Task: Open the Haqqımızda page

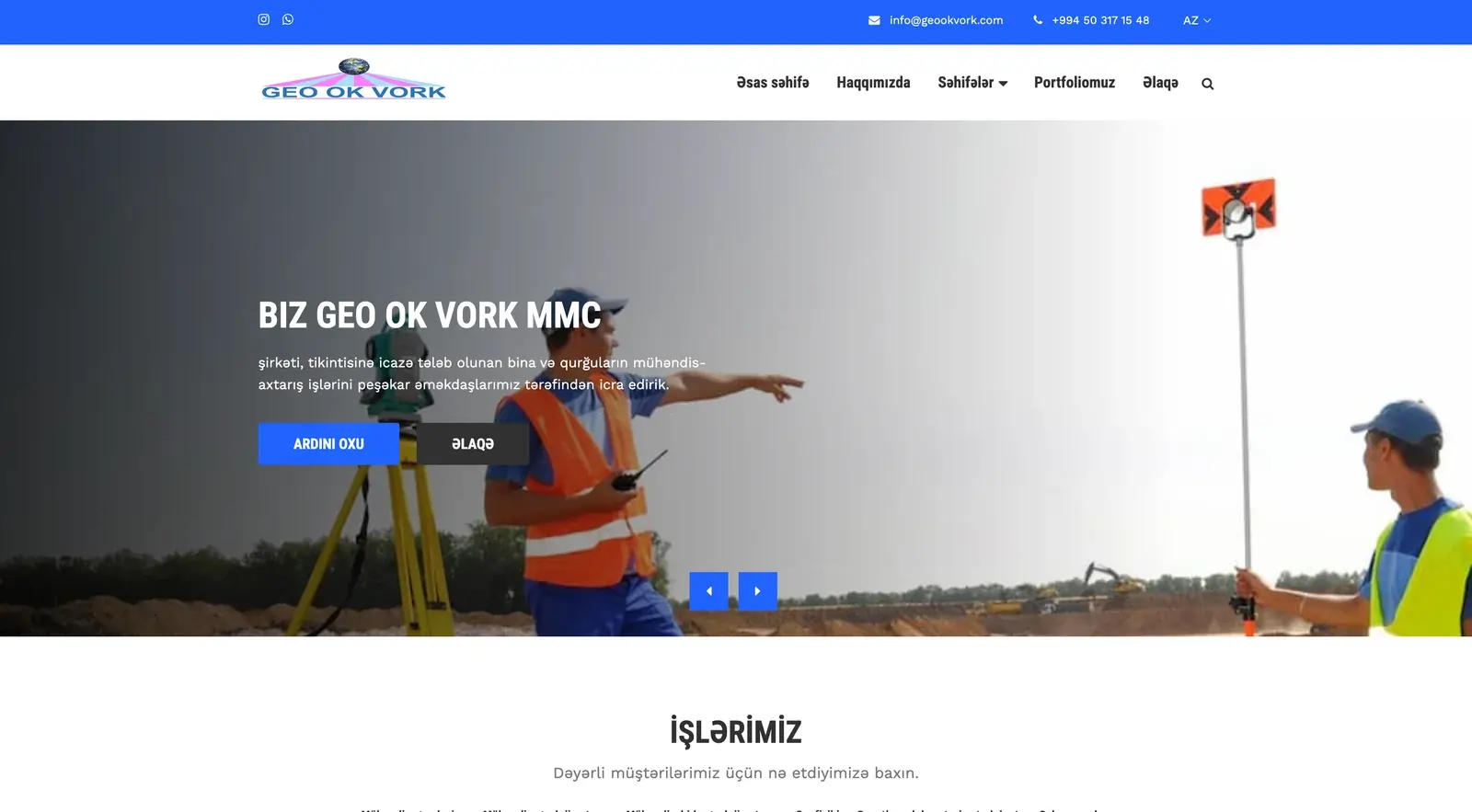Action: (x=873, y=83)
